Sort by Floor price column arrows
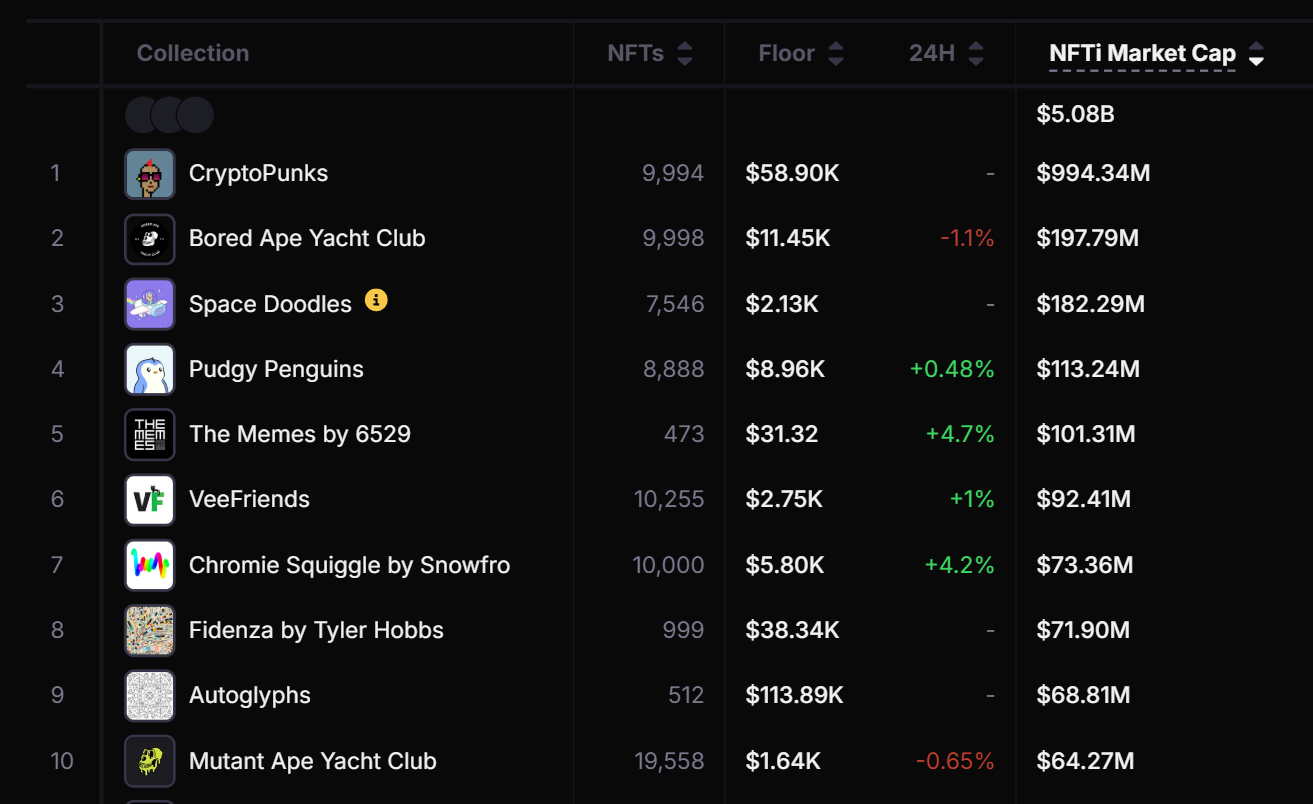The width and height of the screenshot is (1313, 804). pyautogui.click(x=836, y=54)
